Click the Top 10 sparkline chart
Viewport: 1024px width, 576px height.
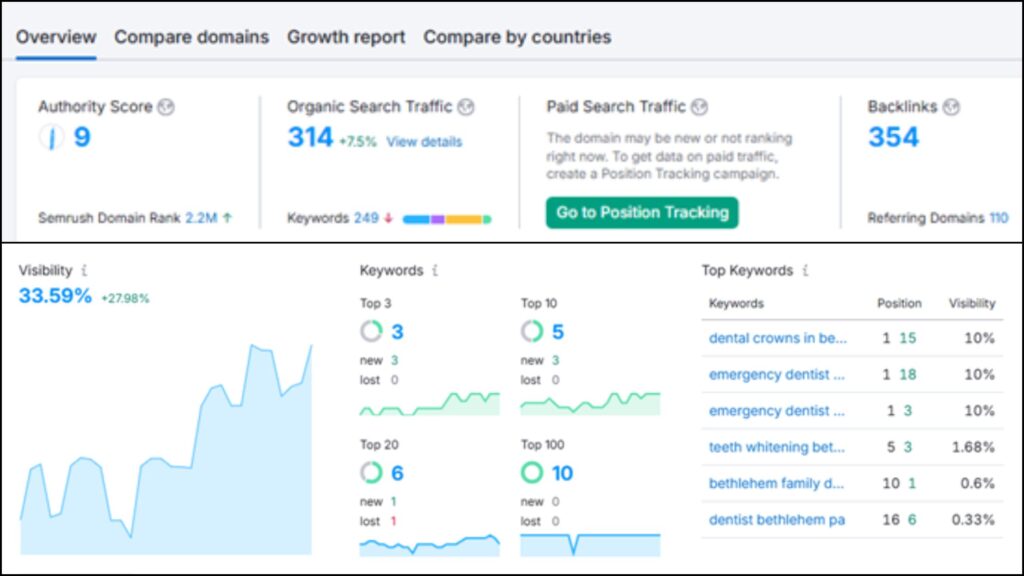coord(590,404)
